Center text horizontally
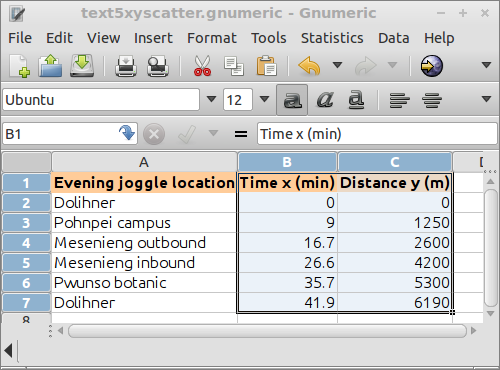This screenshot has height=370, width=500. tap(432, 100)
